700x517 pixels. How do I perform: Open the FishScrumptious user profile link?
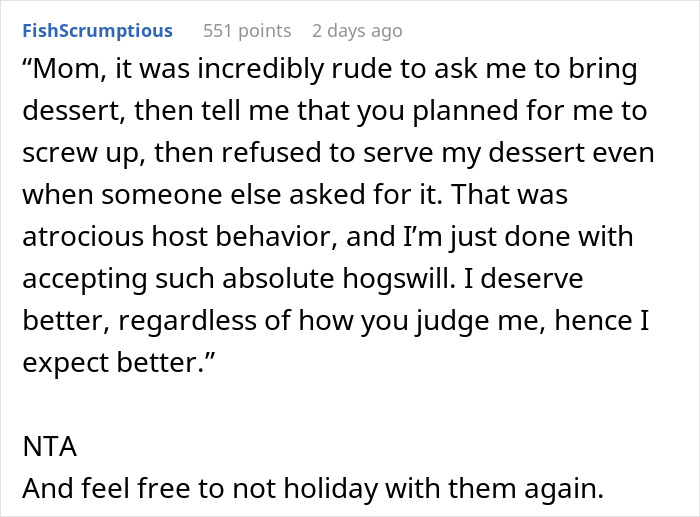pos(97,31)
